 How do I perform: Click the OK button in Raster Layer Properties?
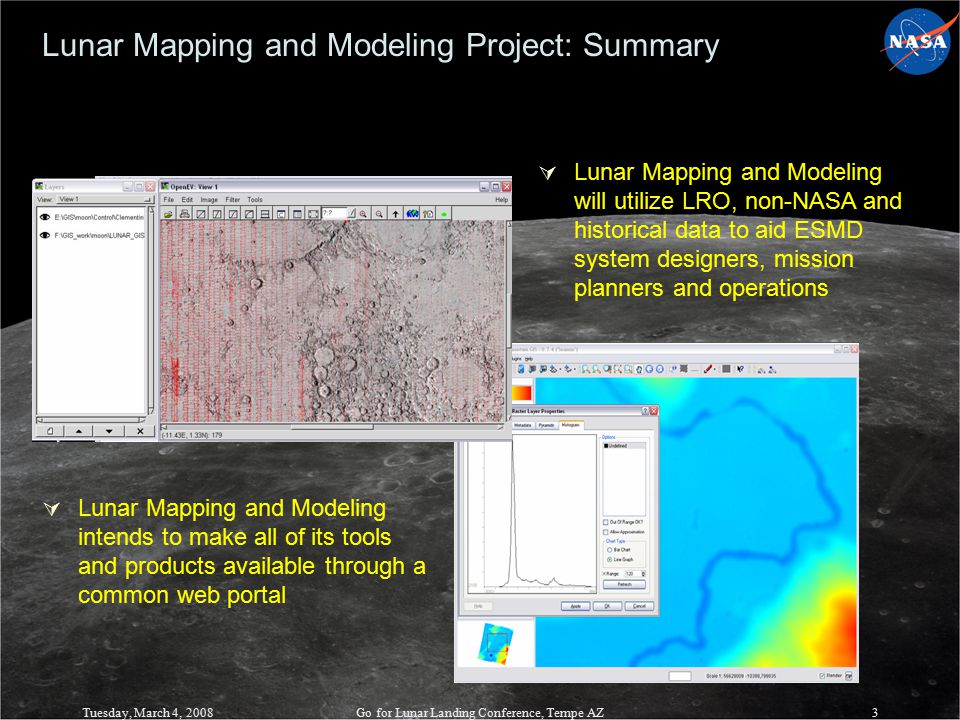pyautogui.click(x=607, y=606)
